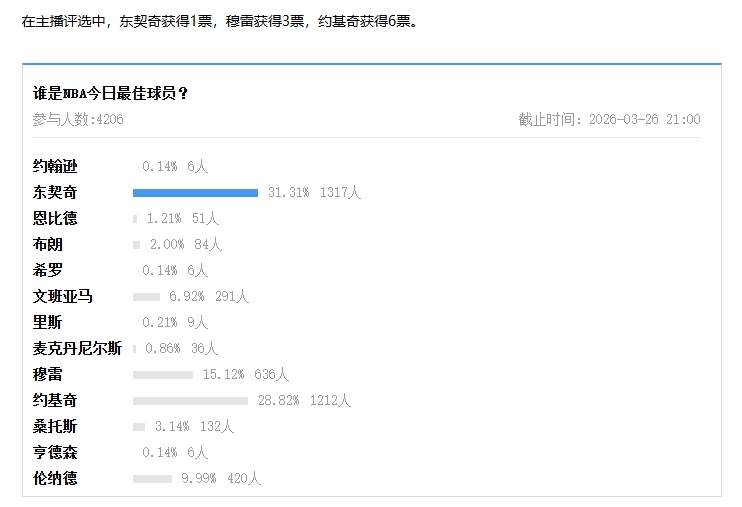Click the 参与人数:4206 participant count

coord(78,120)
